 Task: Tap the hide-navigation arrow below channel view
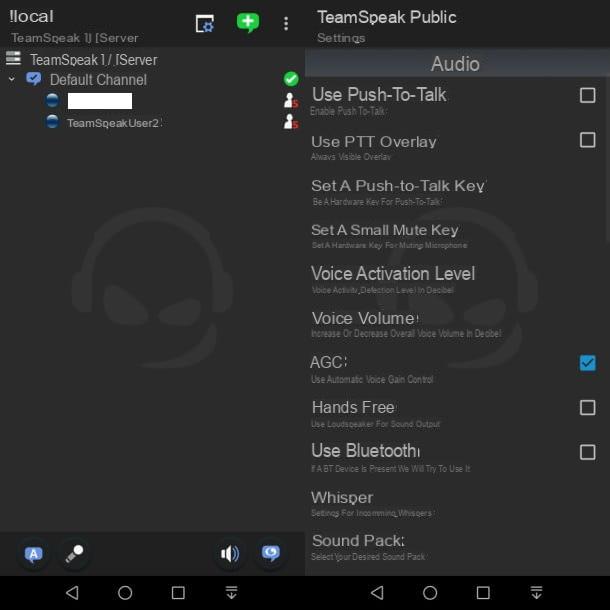(231, 592)
